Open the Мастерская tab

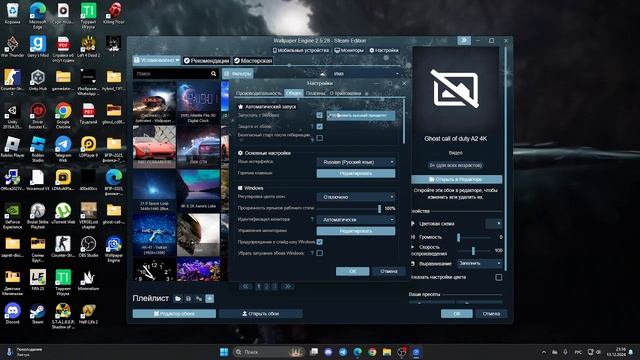[253, 60]
